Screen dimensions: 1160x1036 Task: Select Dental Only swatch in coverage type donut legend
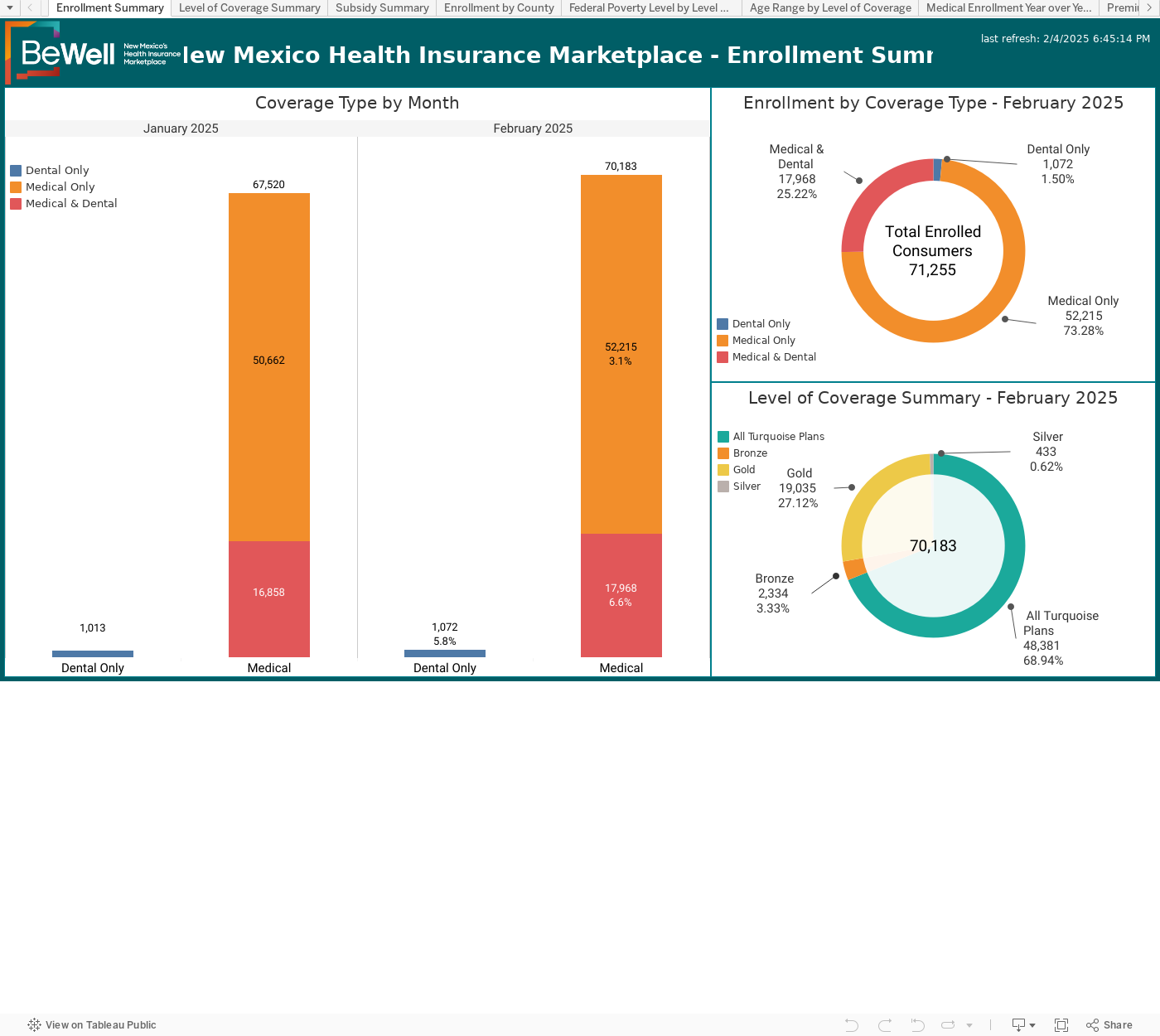[723, 324]
